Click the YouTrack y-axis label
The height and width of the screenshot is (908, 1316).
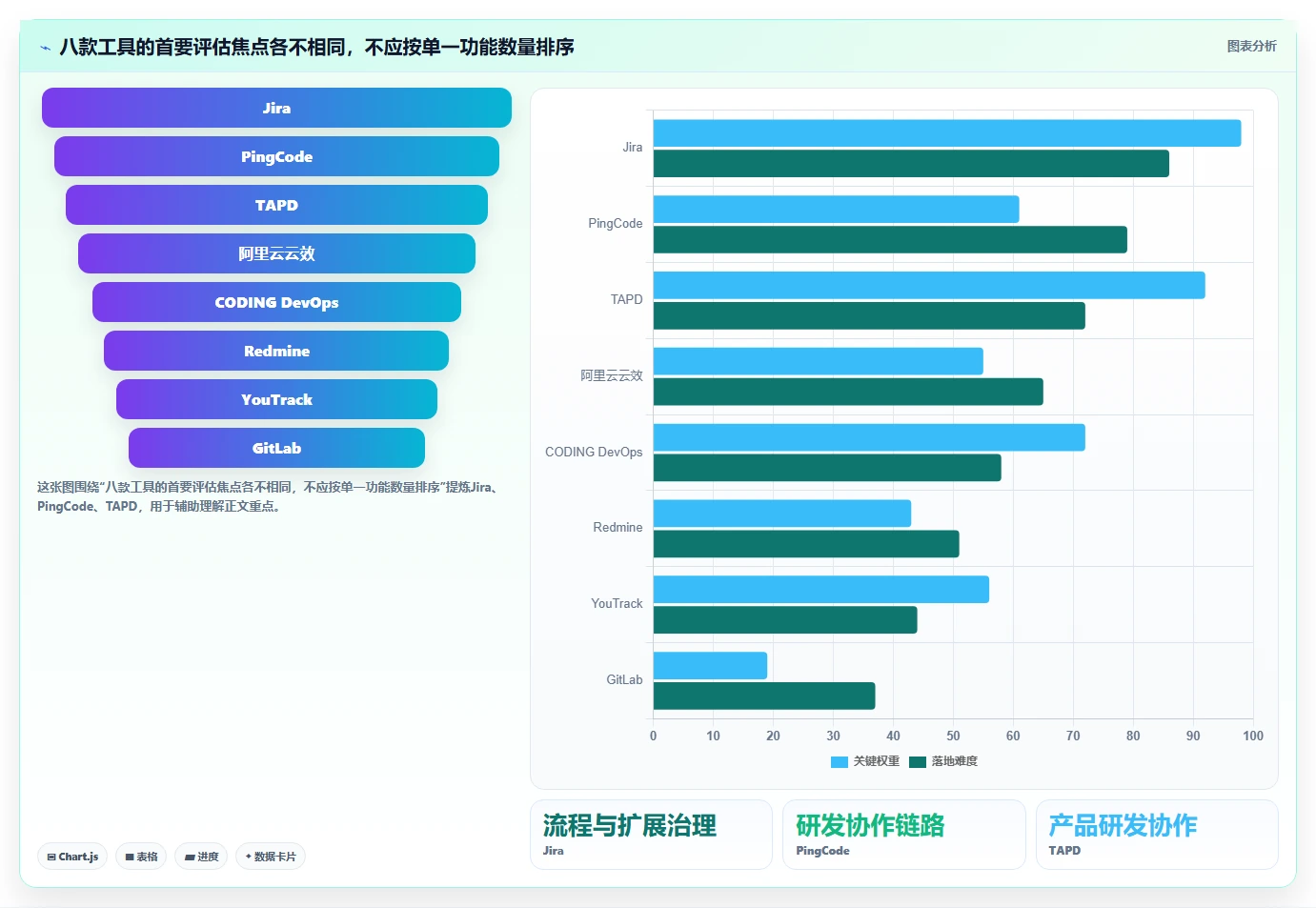pyautogui.click(x=617, y=604)
